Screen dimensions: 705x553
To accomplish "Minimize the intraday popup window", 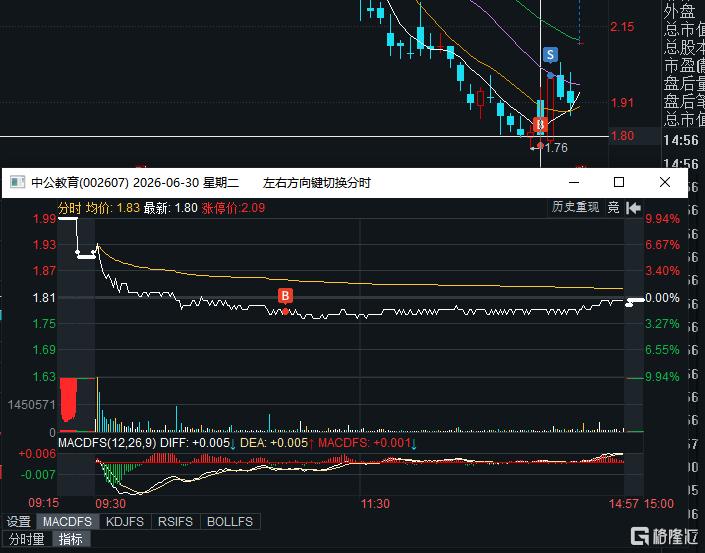I will [574, 182].
